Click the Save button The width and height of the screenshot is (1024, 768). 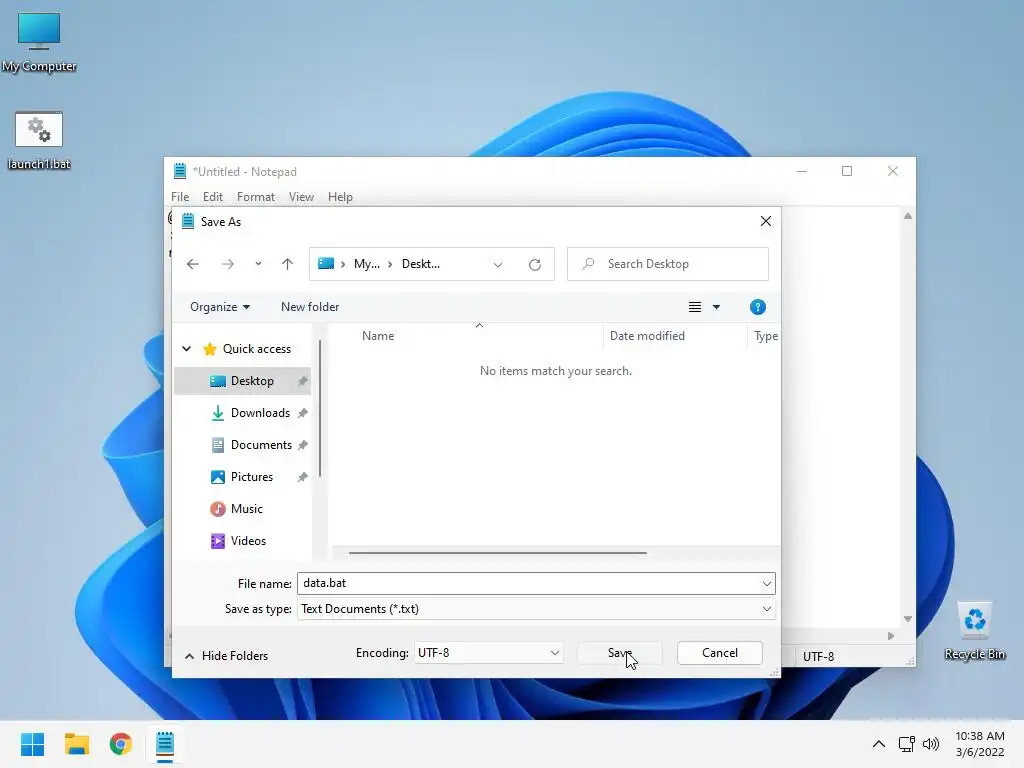pos(620,653)
